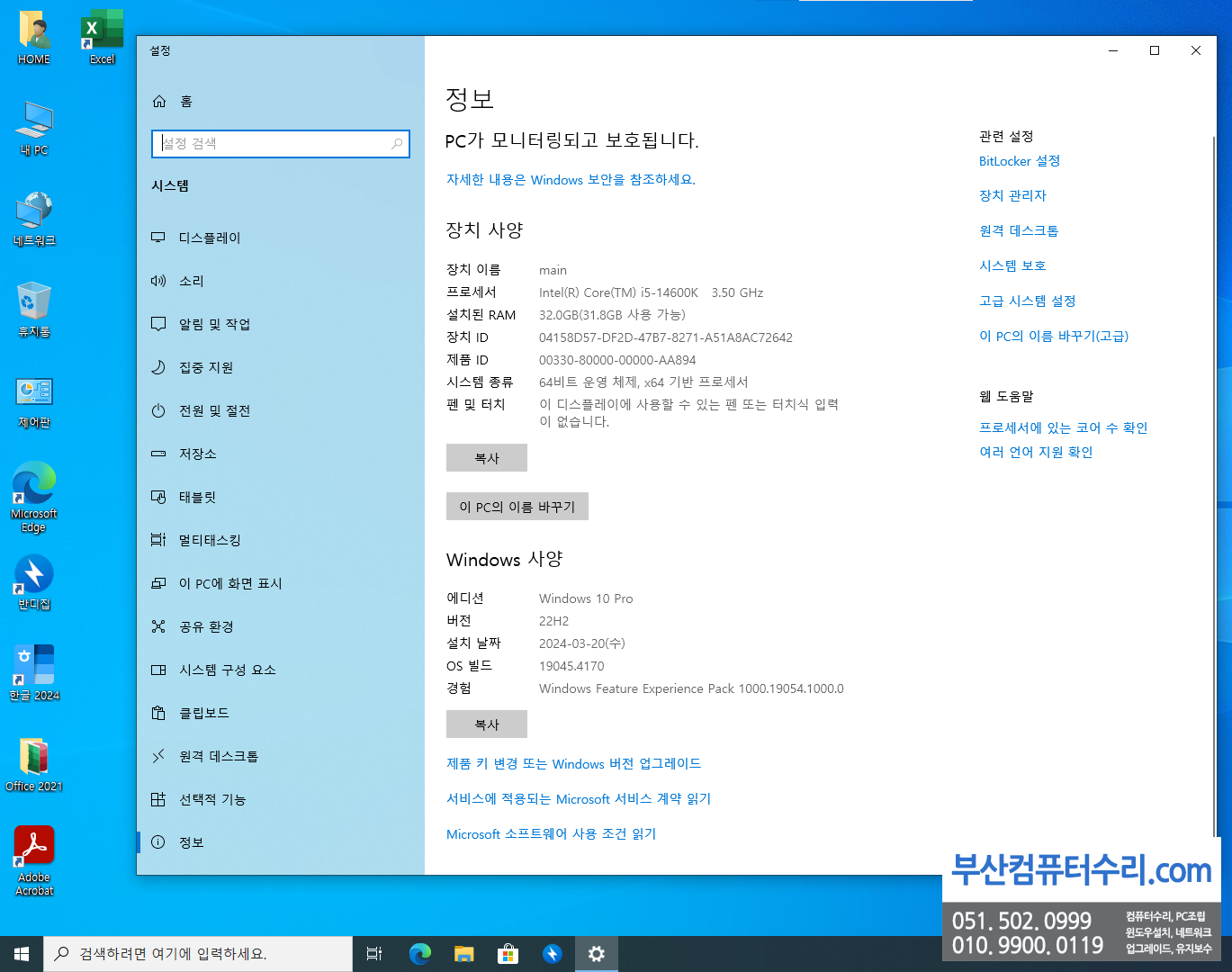Viewport: 1232px width, 972px height.
Task: Copy device specs with first 복사 button
Action: coord(487,458)
